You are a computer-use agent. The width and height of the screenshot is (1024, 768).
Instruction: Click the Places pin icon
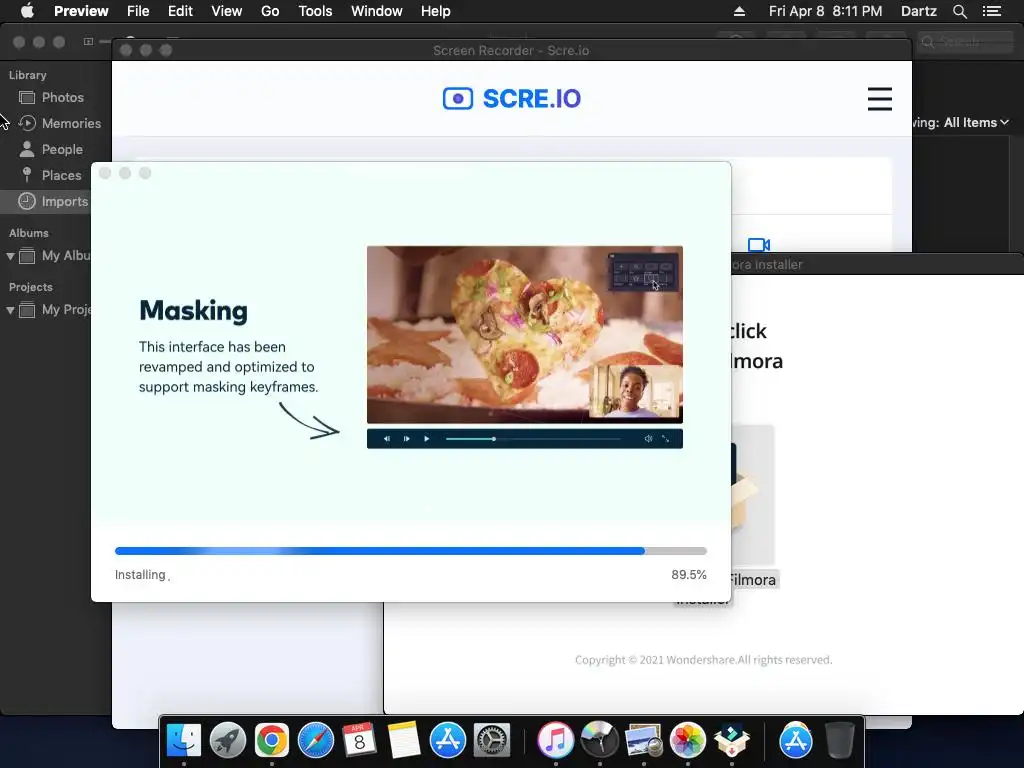pos(27,174)
